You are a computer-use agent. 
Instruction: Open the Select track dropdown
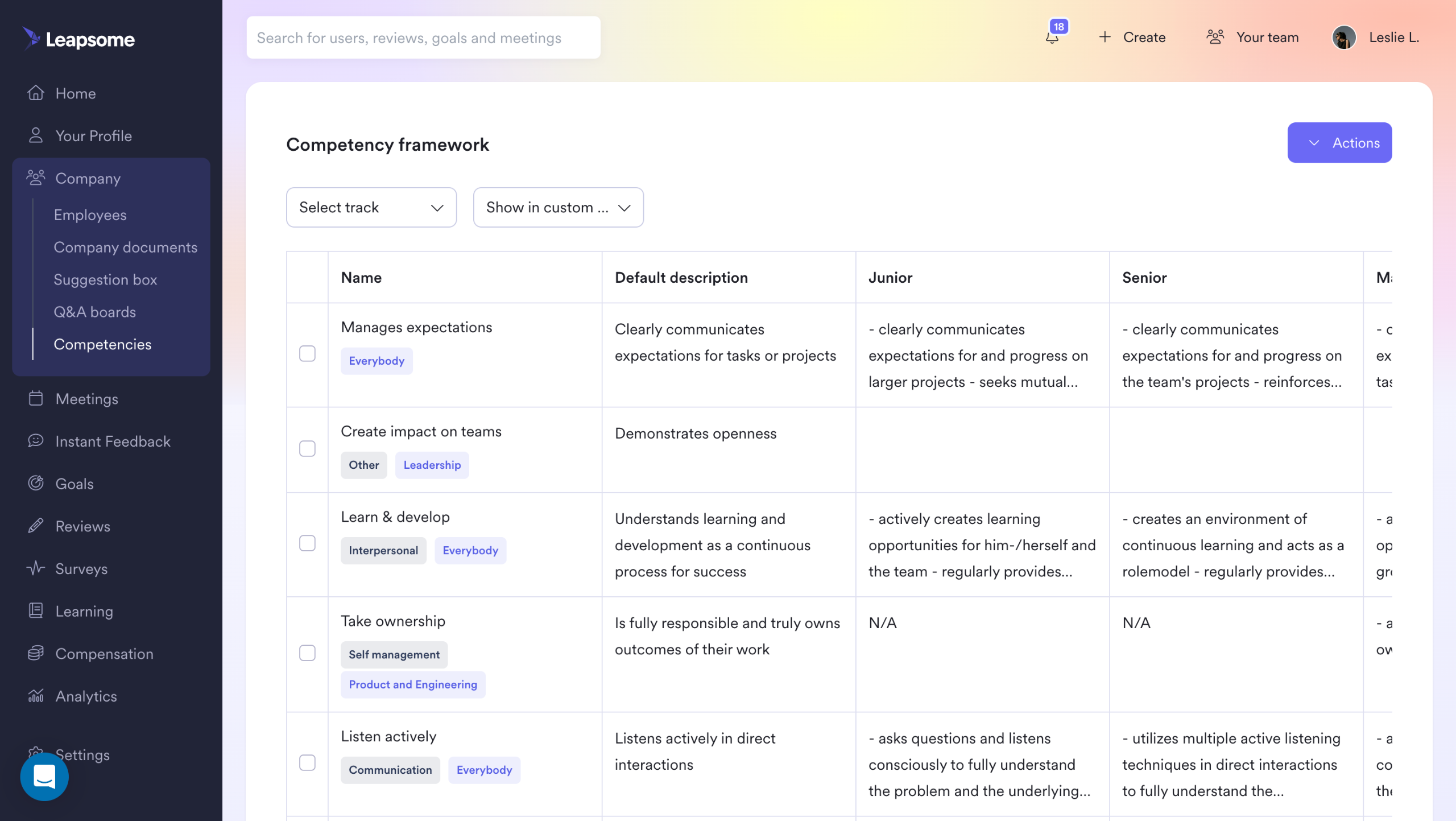(371, 207)
